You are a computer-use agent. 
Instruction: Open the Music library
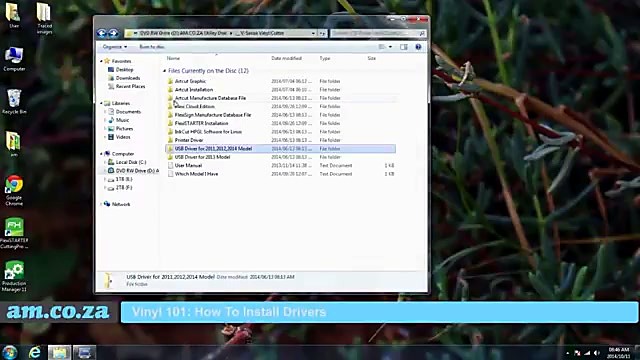(x=122, y=120)
